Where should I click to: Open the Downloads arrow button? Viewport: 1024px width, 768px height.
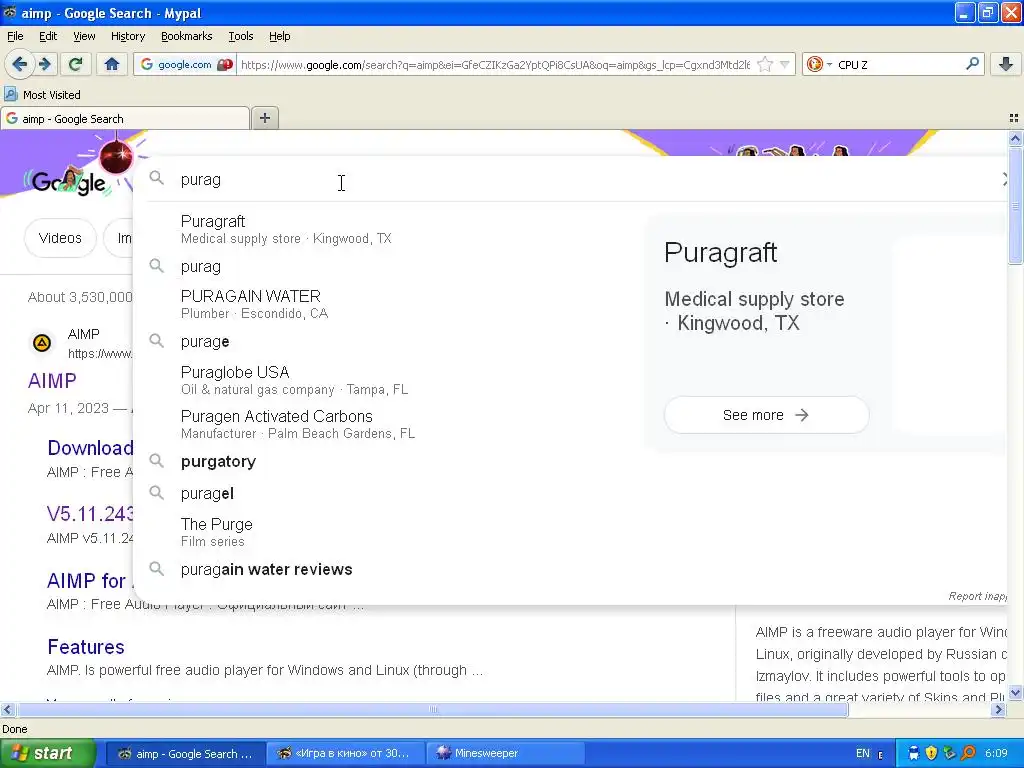(1006, 64)
